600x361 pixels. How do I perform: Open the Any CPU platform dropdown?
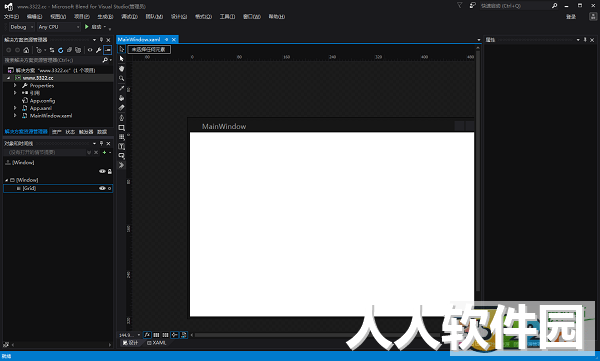coord(59,27)
